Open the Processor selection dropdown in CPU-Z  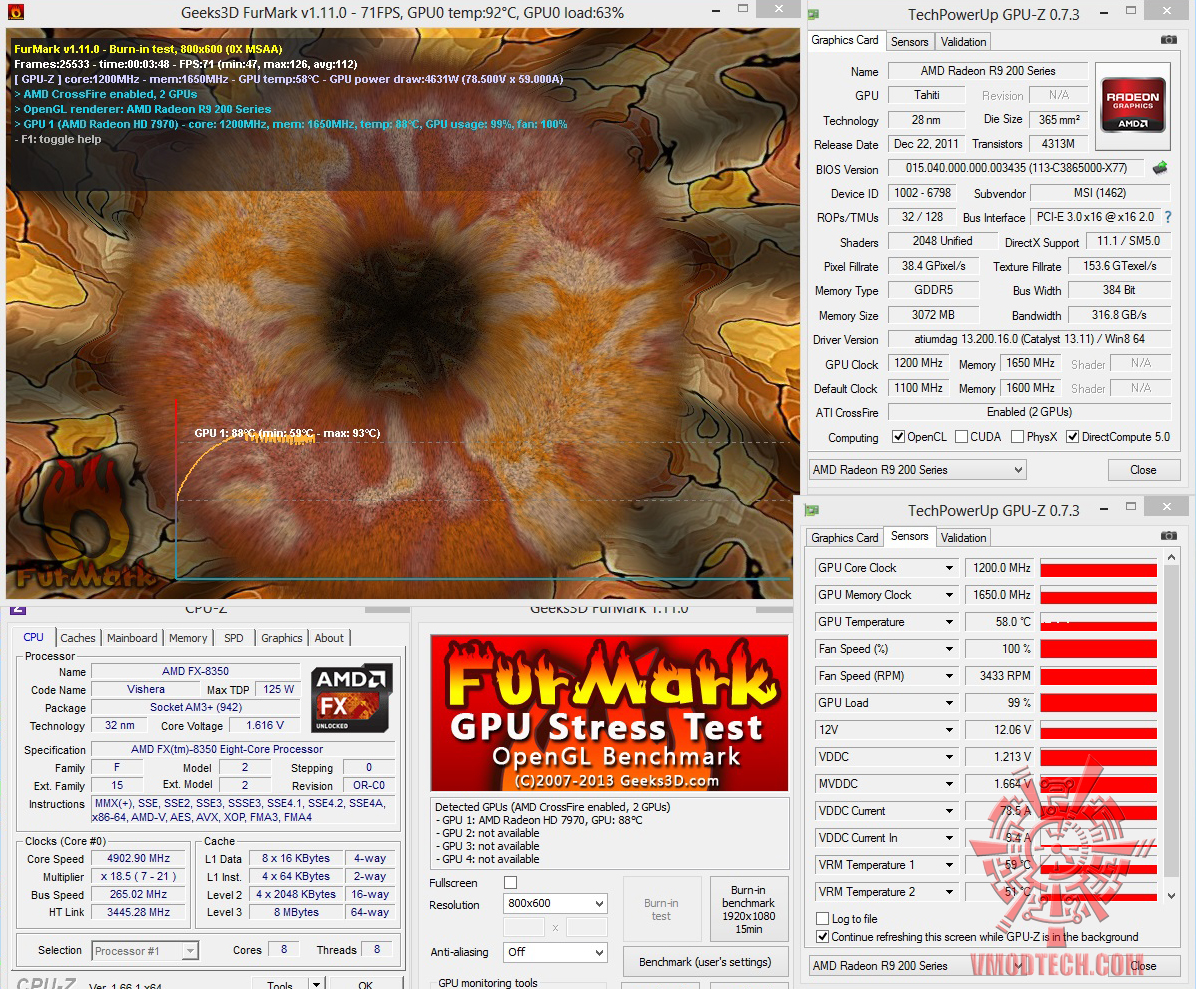point(145,951)
